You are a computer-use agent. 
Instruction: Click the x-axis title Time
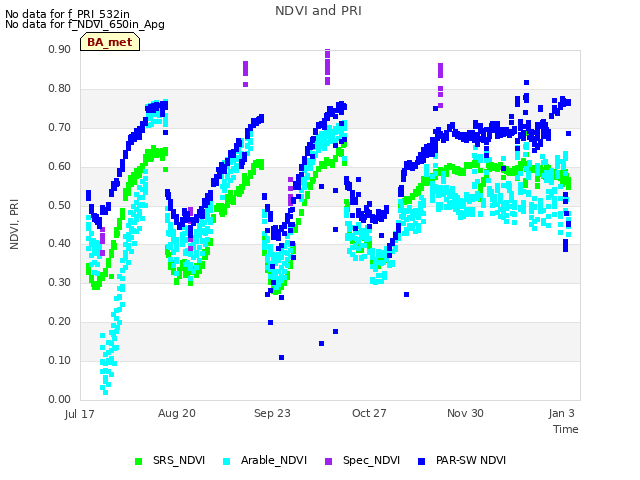click(x=566, y=429)
